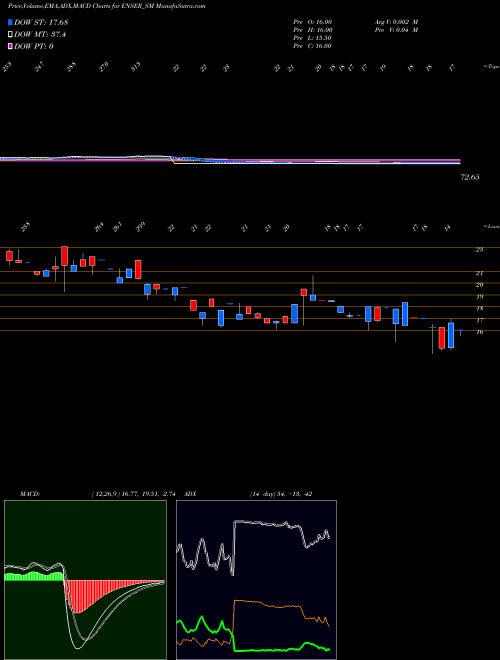The image size is (500, 660).
Task: Click the 20 price axis label
Action: click(479, 285)
